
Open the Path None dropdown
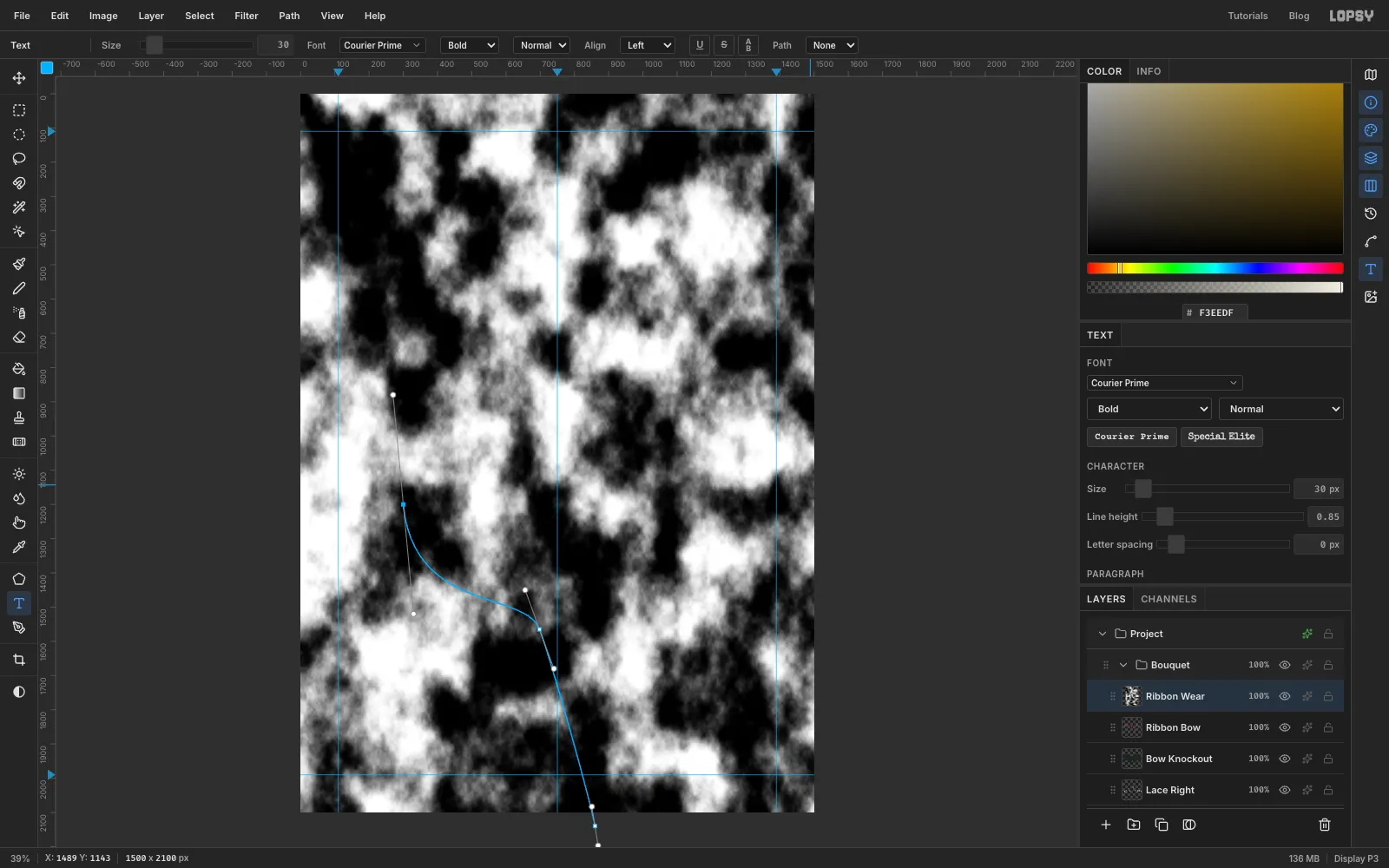point(832,45)
